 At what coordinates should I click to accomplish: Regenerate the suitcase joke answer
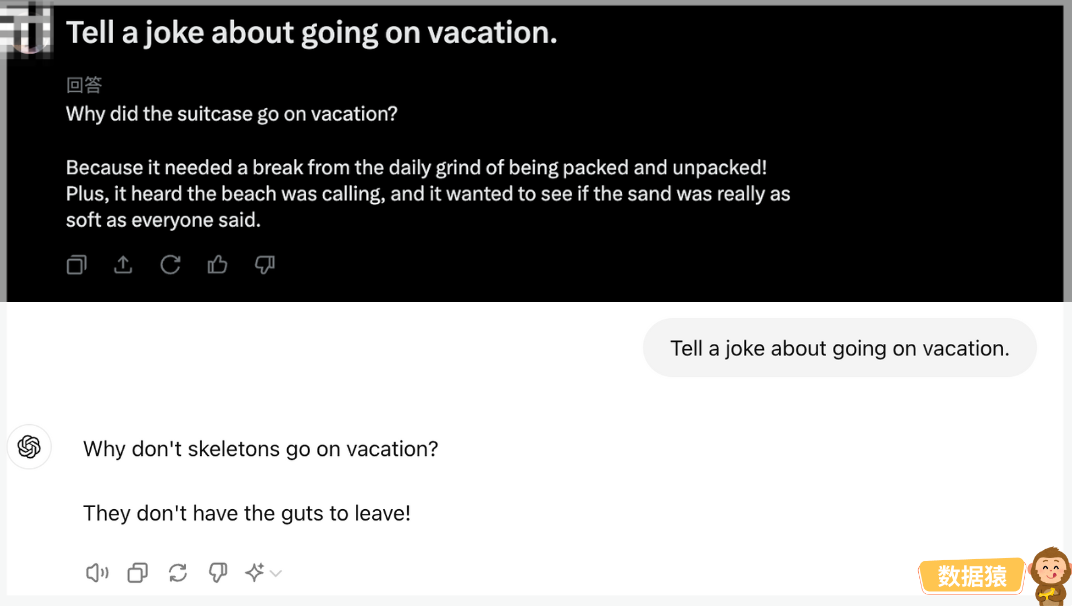(170, 265)
